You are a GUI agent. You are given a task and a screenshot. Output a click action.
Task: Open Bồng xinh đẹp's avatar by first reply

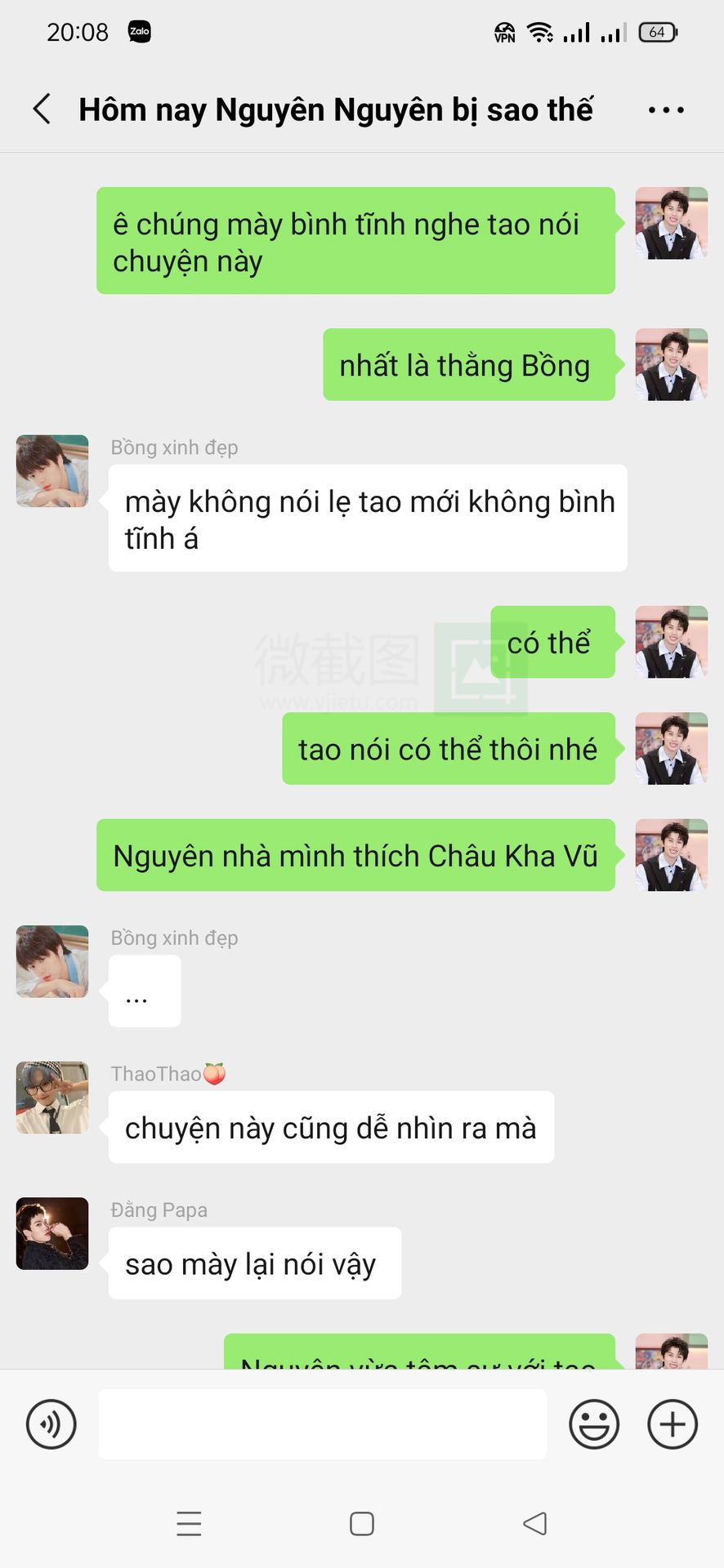[52, 471]
